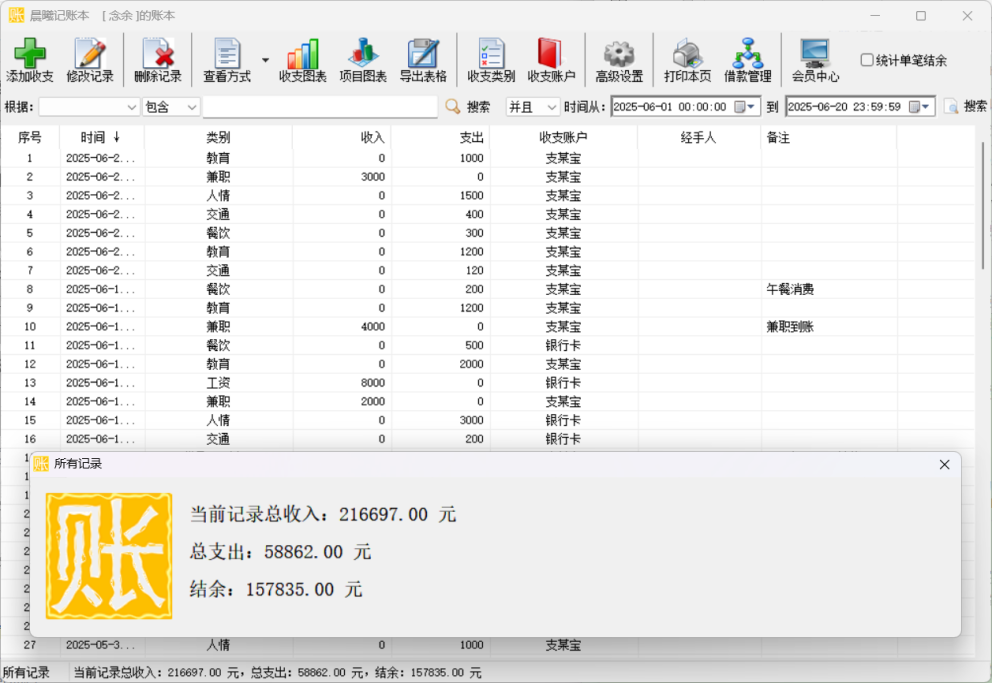This screenshot has width=992, height=684.
Task: Click the 导出表格 export icon
Action: pyautogui.click(x=423, y=53)
